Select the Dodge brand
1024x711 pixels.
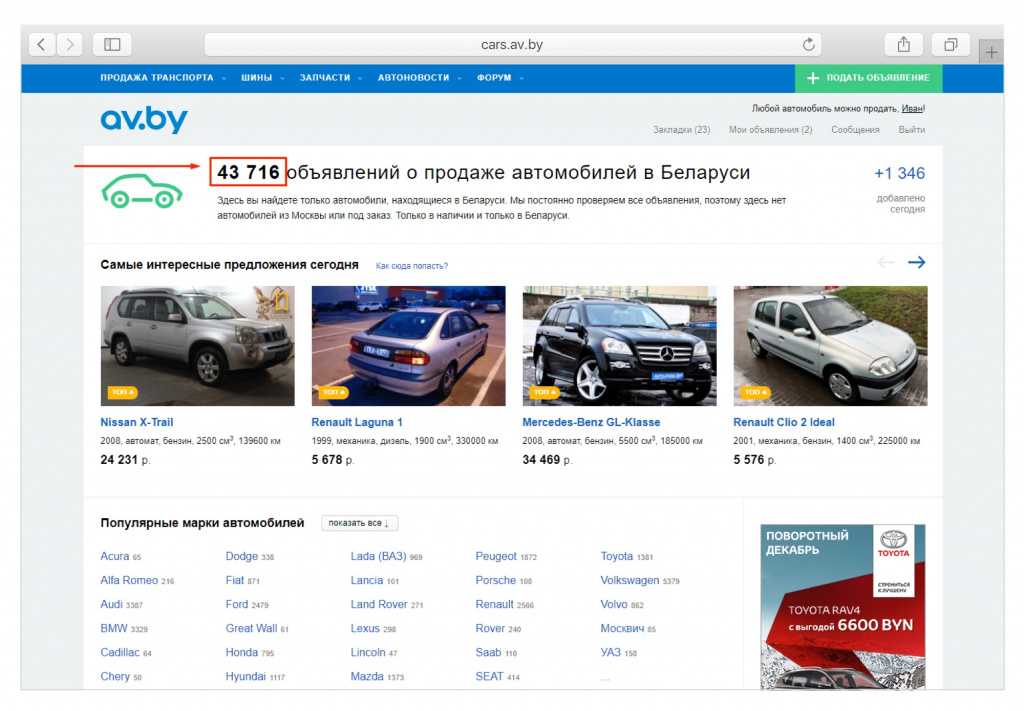(x=242, y=556)
